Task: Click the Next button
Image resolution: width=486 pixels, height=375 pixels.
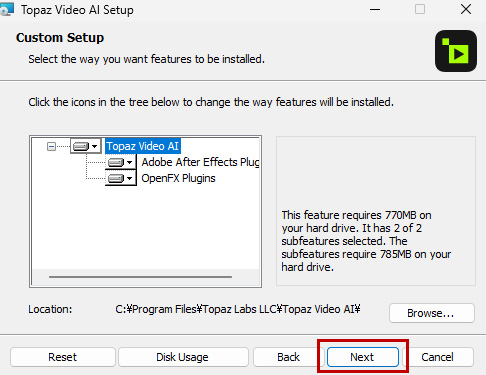Action: pos(363,357)
